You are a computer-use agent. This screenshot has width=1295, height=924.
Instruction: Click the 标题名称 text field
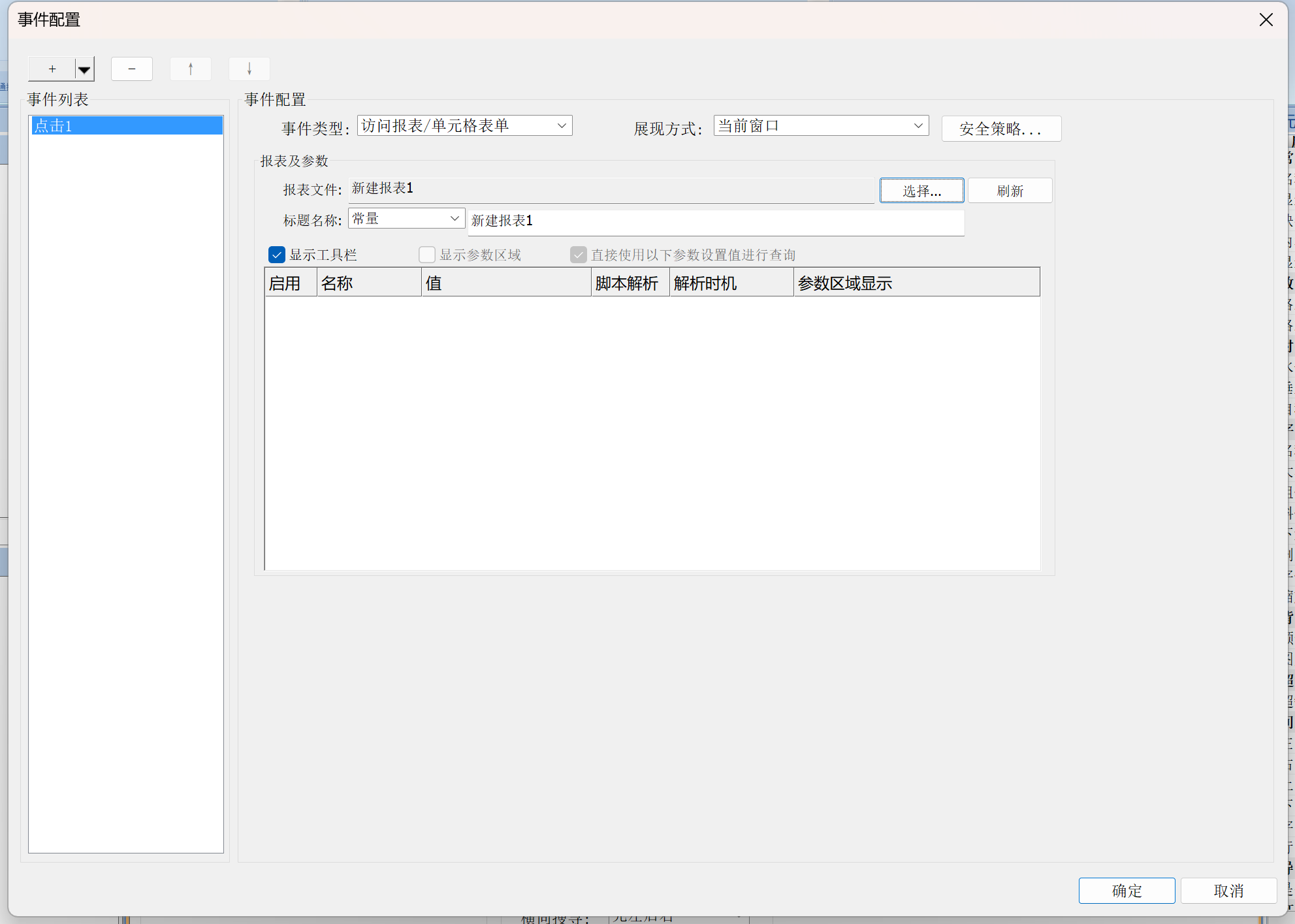[x=715, y=221]
